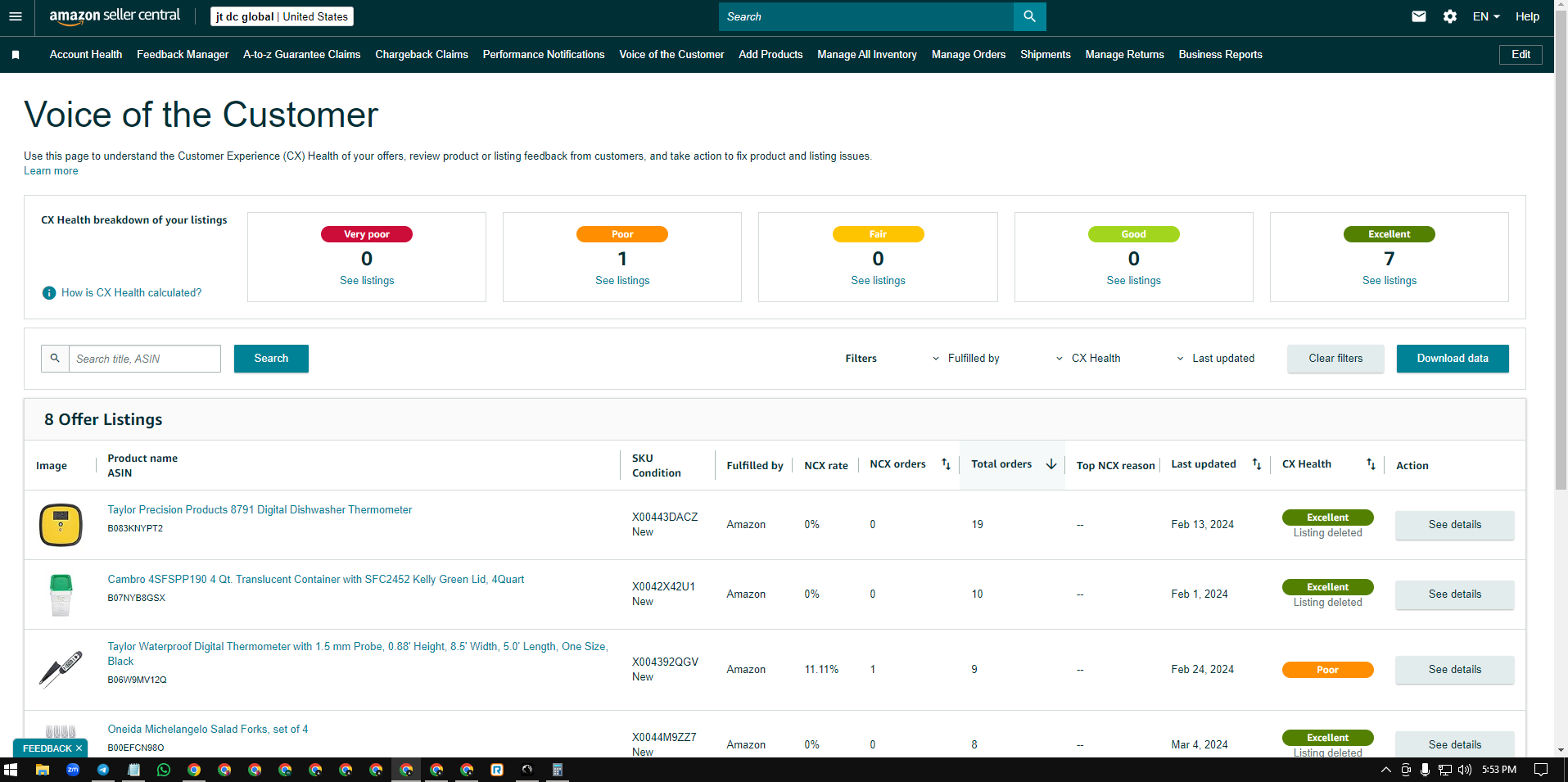Click the bookmark icon in navigation bar

16,55
